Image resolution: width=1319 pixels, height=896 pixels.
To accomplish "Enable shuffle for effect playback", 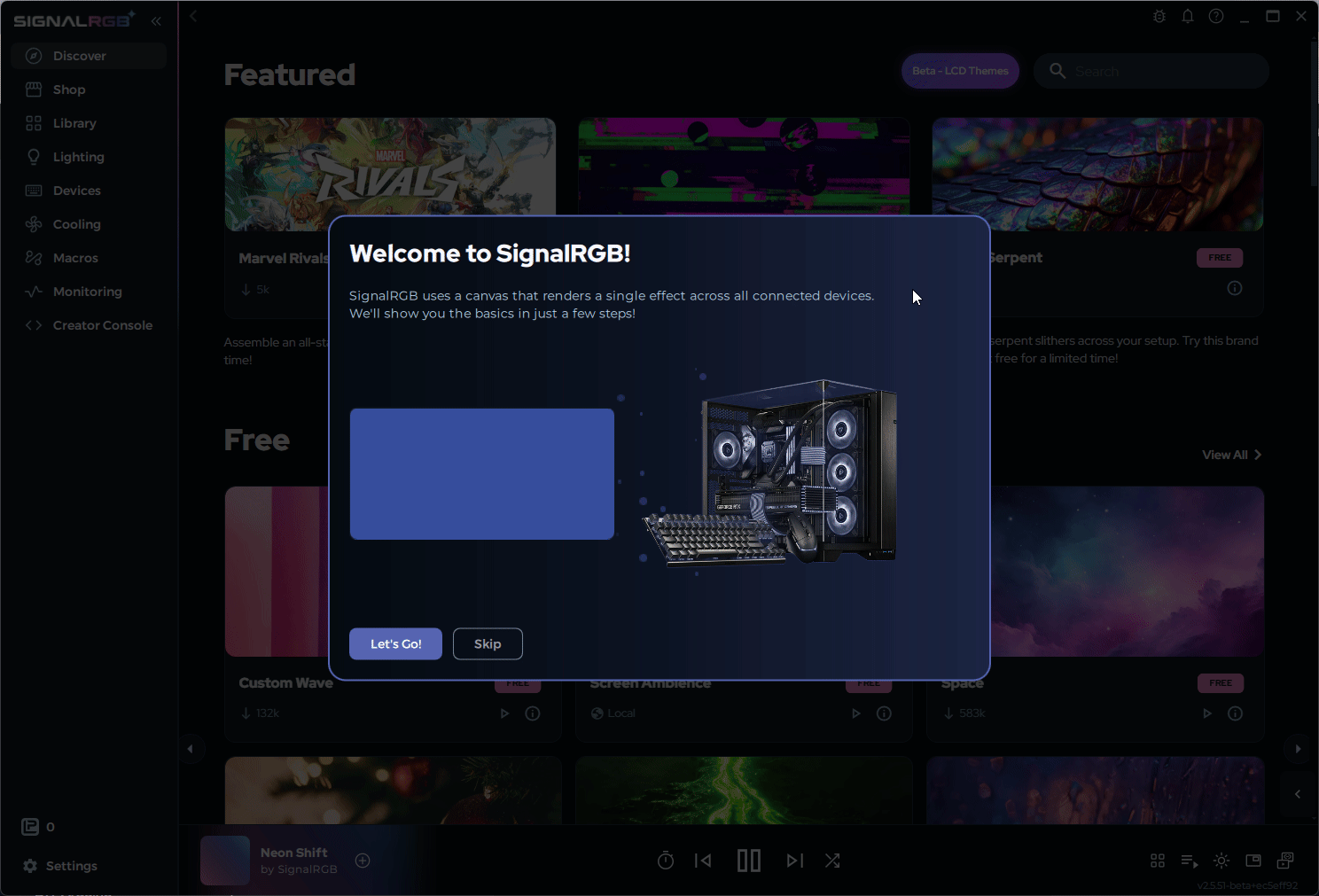I will 831,860.
